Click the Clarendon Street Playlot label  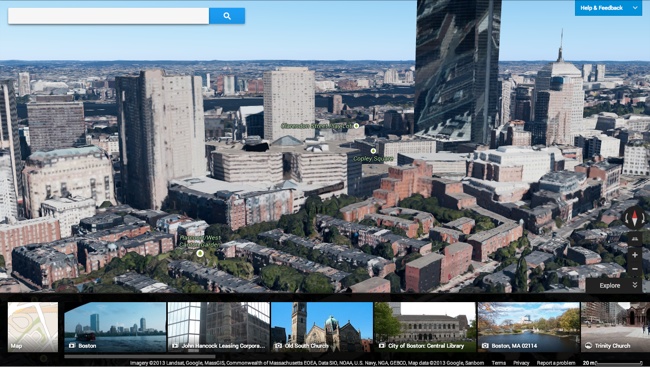coord(317,126)
